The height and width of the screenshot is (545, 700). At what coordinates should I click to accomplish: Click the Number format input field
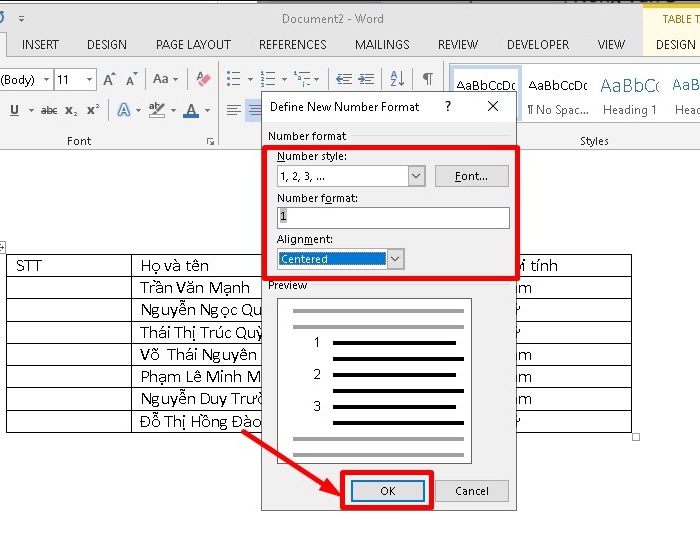[393, 217]
